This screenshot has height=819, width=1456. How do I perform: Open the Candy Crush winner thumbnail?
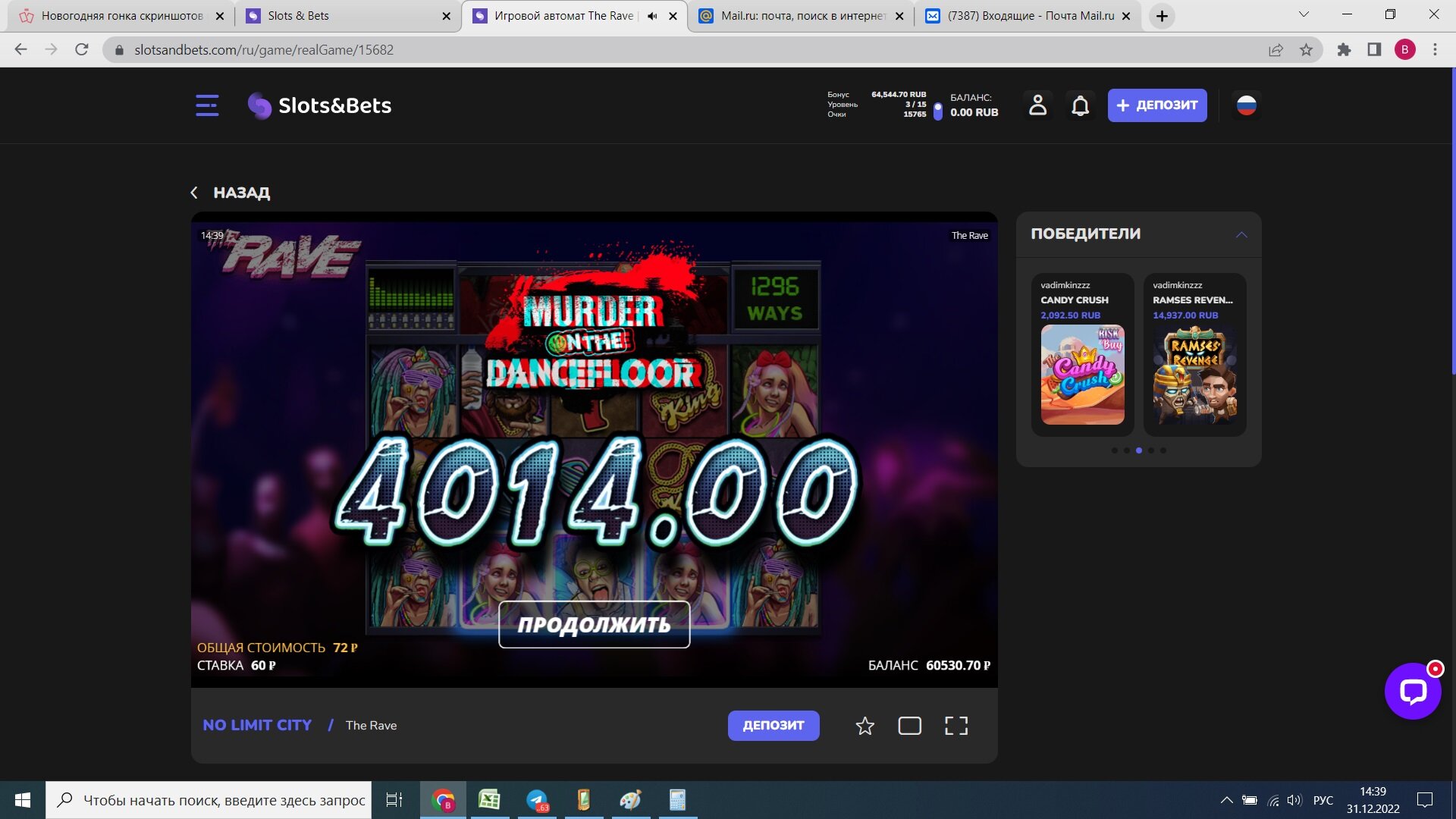point(1082,375)
